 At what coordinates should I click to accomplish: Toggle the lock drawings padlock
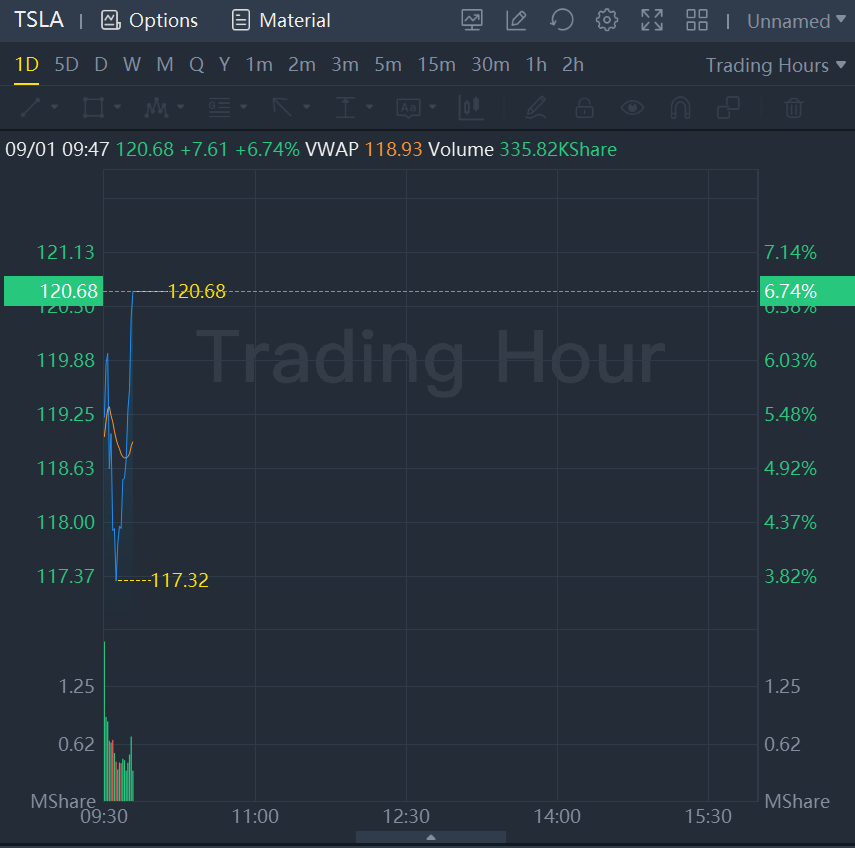pyautogui.click(x=584, y=107)
